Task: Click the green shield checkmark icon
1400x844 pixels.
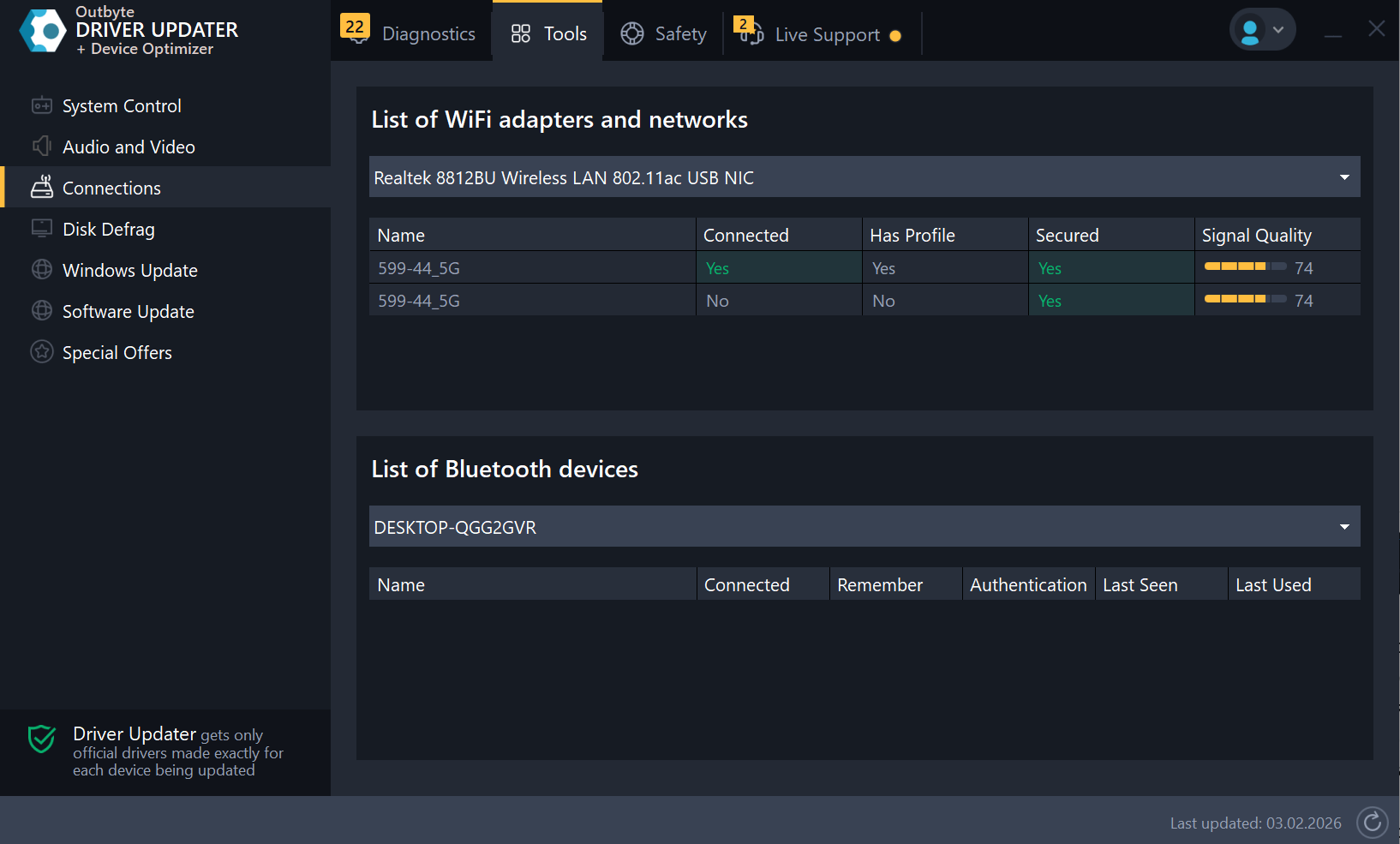Action: (x=41, y=739)
